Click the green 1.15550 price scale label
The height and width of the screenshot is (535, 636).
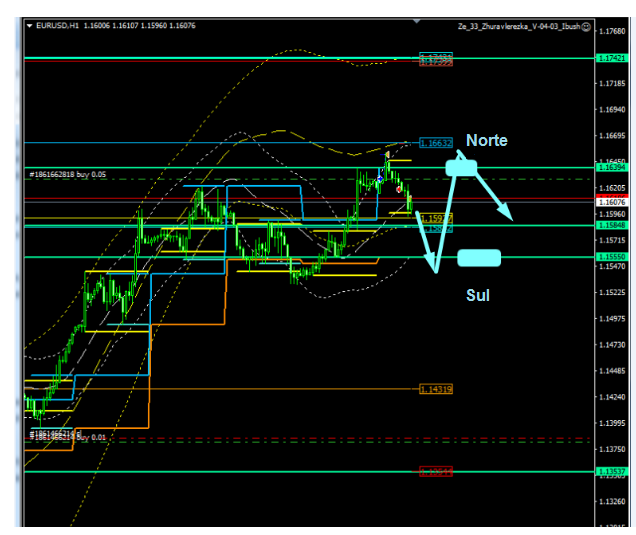610,257
